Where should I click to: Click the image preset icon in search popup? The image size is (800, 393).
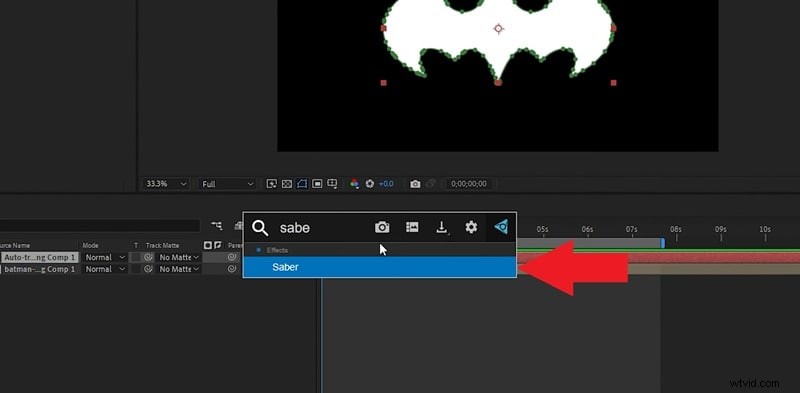412,227
